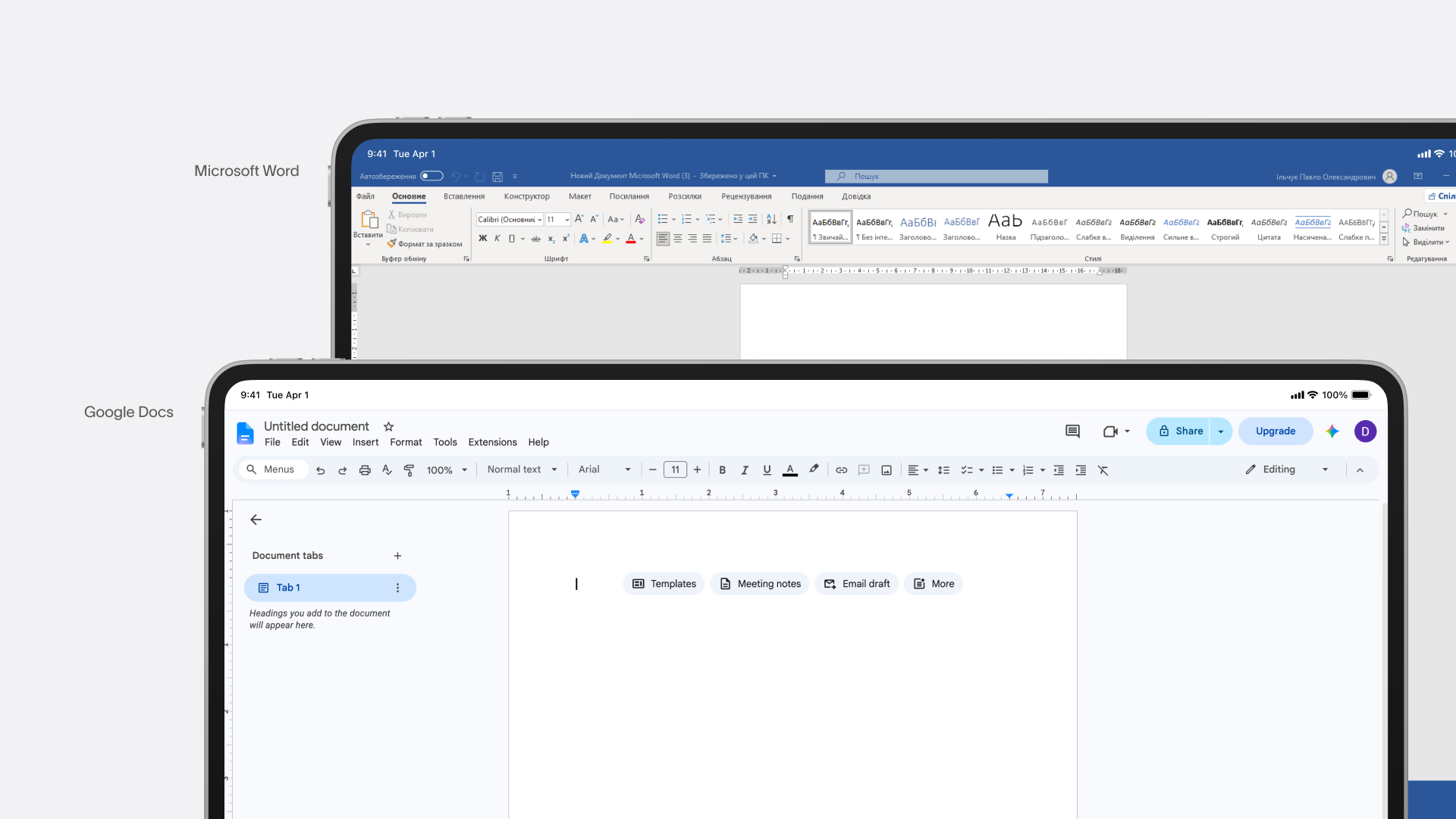The image size is (1456, 819).
Task: Click the undo icon in Google Docs
Action: point(321,470)
